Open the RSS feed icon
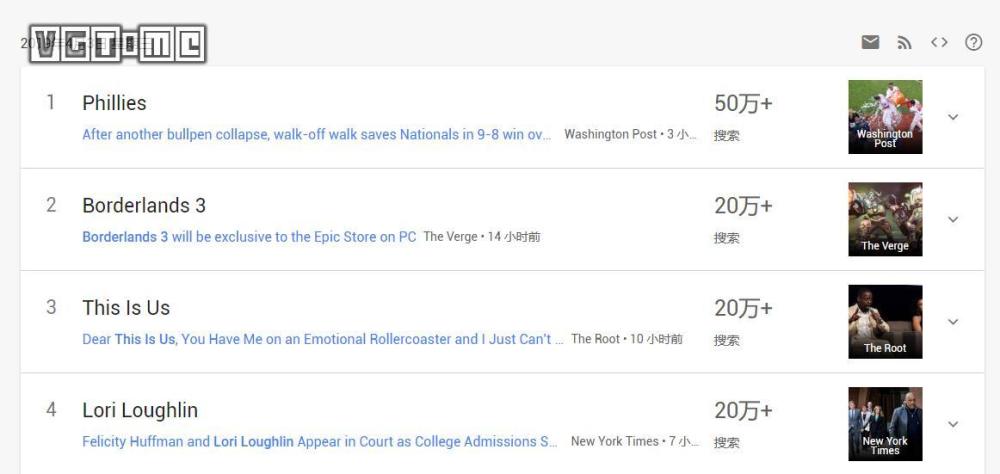This screenshot has height=474, width=1000. 904,42
